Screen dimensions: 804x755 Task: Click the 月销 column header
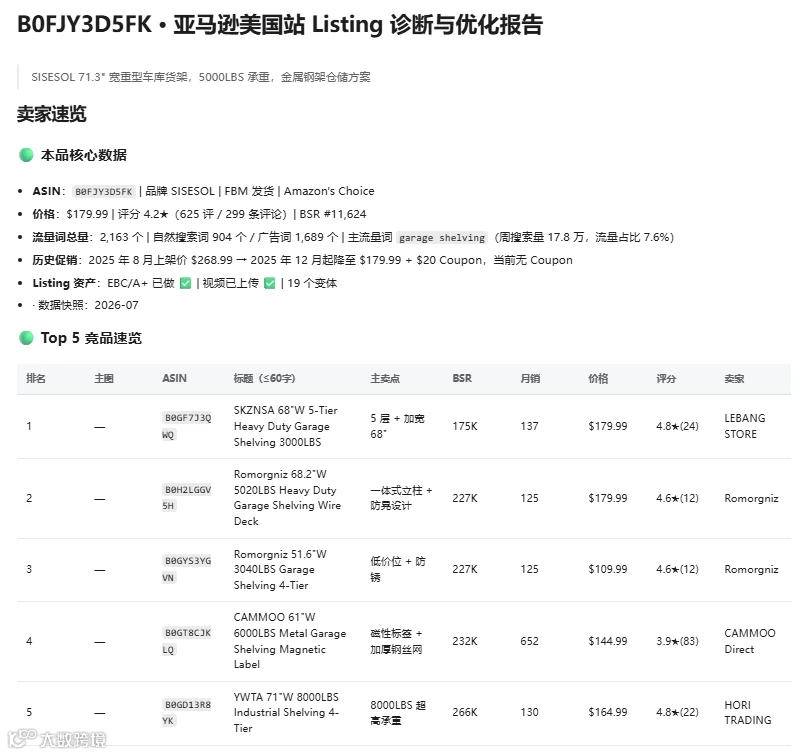tap(530, 379)
